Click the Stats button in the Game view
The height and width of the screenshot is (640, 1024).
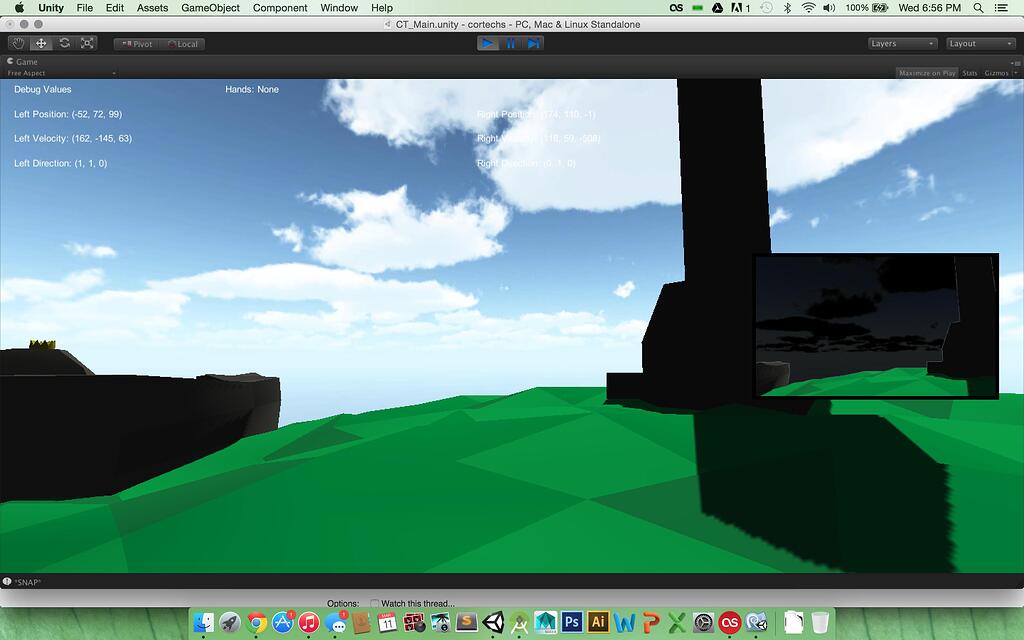[x=970, y=72]
